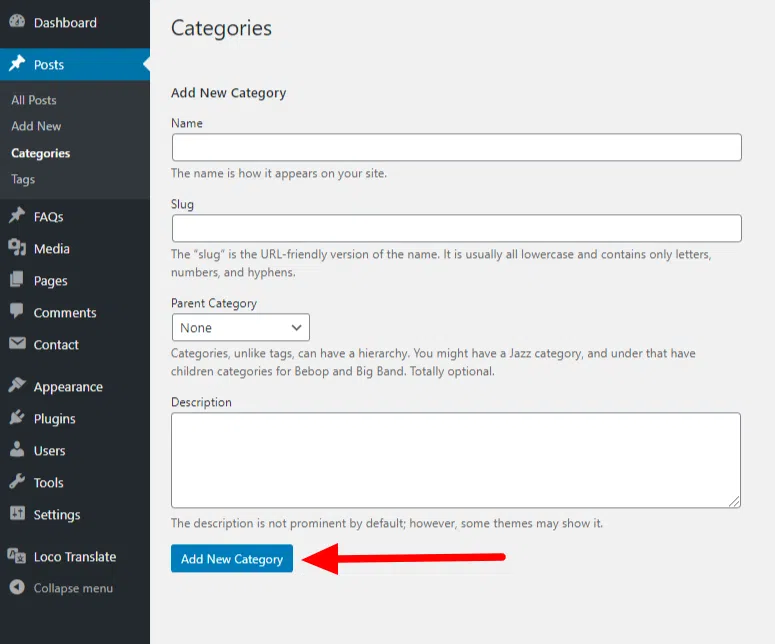Click inside the Description text area
Viewport: 775px width, 644px height.
(x=456, y=460)
